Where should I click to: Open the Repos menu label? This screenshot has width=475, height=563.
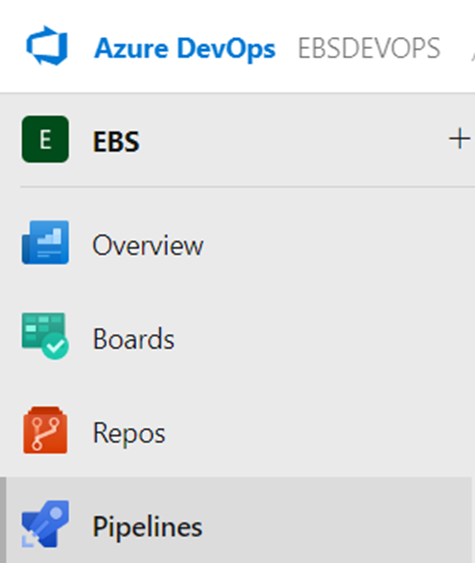click(129, 434)
